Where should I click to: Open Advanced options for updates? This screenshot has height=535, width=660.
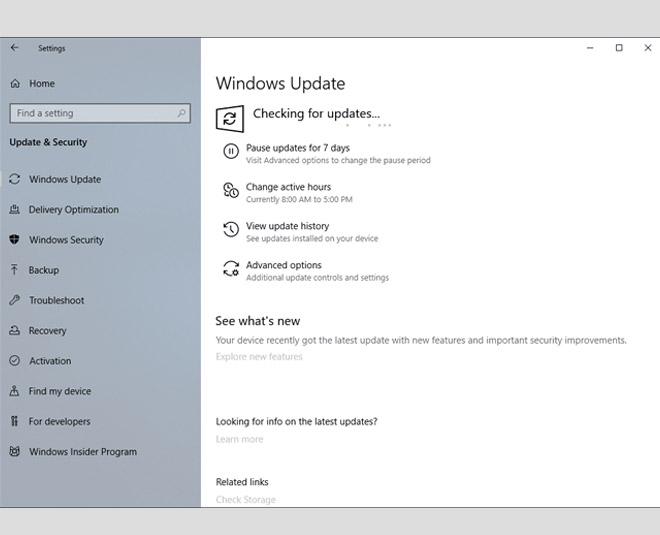point(284,265)
